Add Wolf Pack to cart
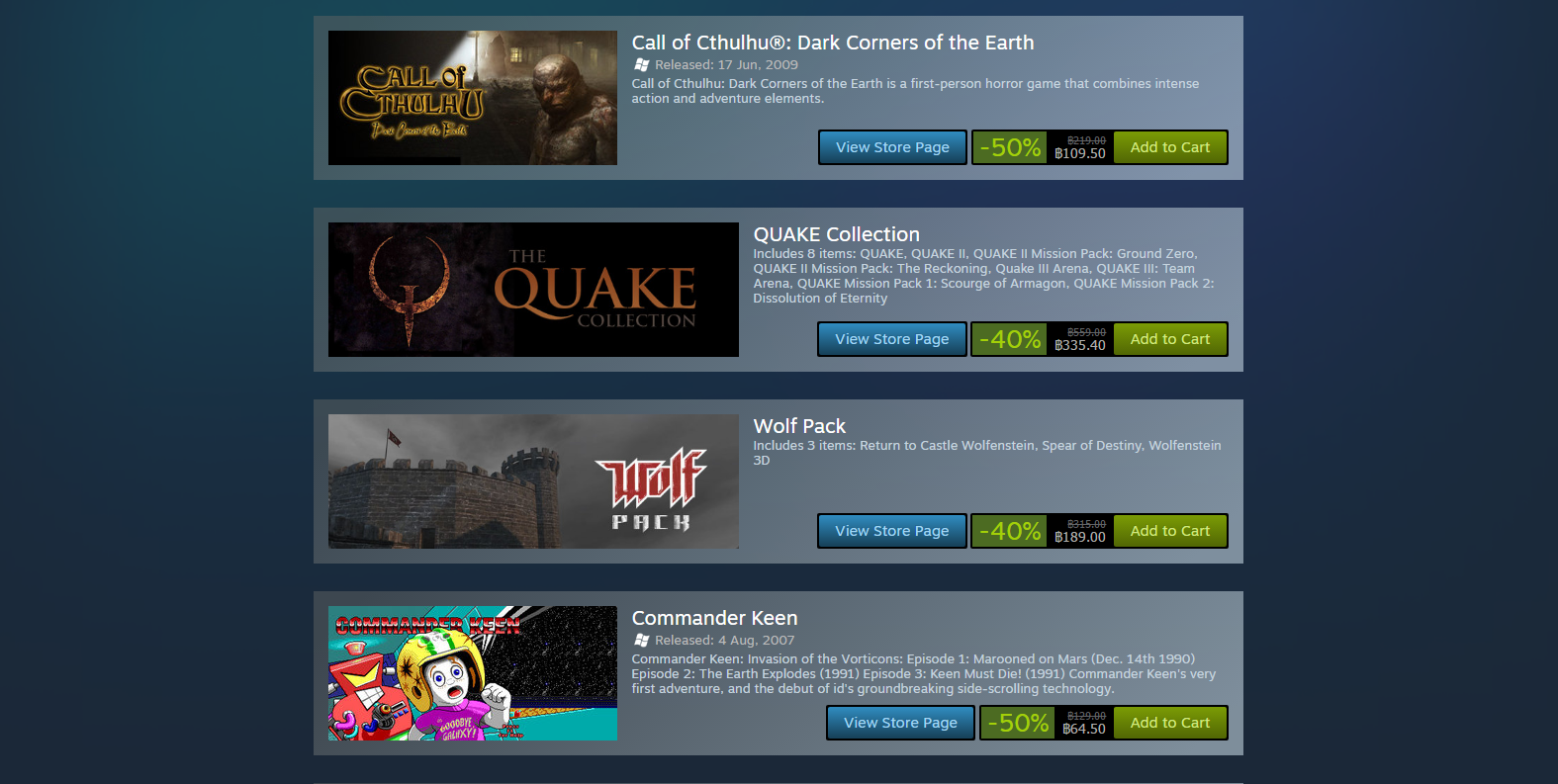This screenshot has height=784, width=1558. (1170, 531)
